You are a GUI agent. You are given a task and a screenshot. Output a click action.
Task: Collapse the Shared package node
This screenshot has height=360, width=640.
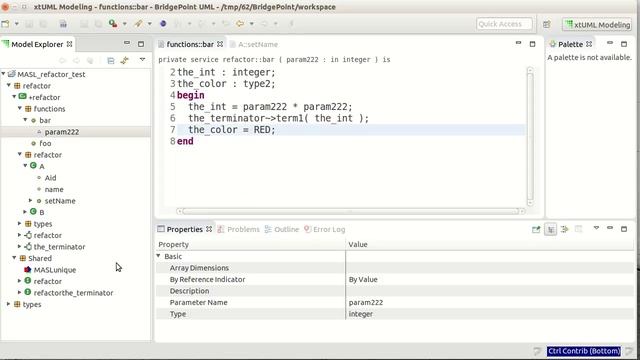[x=14, y=258]
